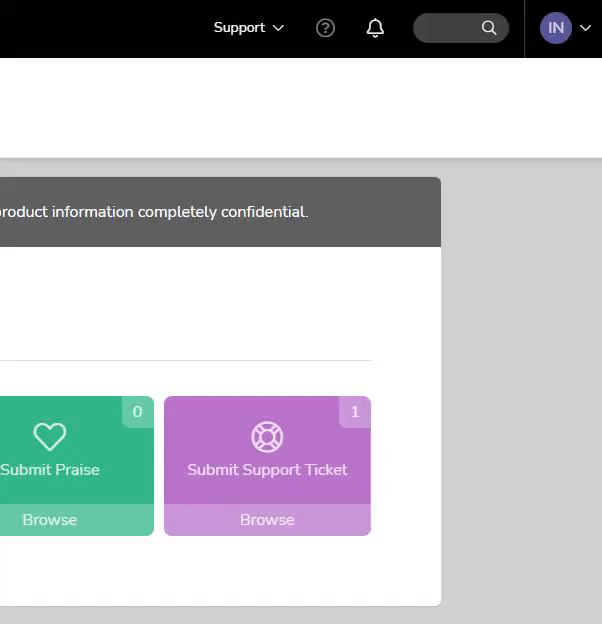Image resolution: width=602 pixels, height=624 pixels.
Task: Open notifications bell
Action: [x=375, y=28]
